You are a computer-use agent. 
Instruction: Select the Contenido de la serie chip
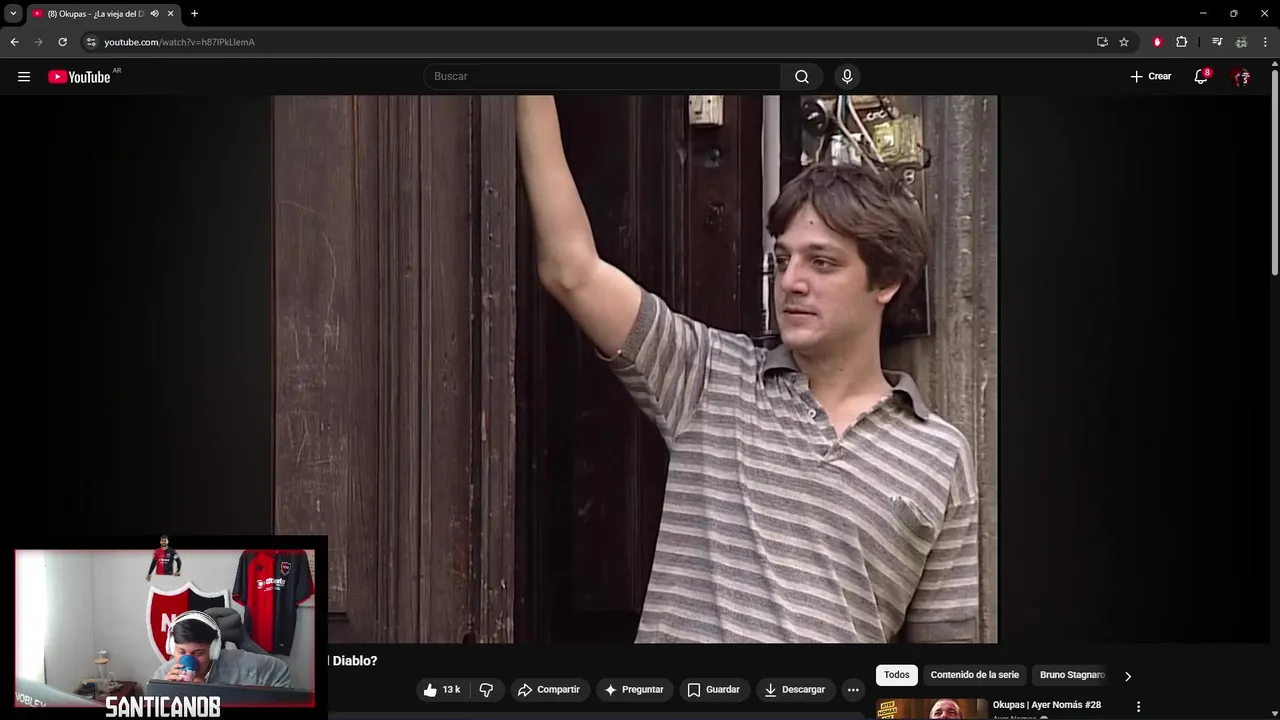pyautogui.click(x=975, y=675)
